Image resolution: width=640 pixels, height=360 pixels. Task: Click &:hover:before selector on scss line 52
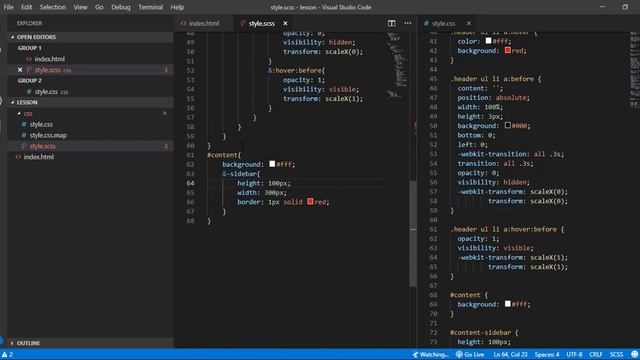point(296,70)
